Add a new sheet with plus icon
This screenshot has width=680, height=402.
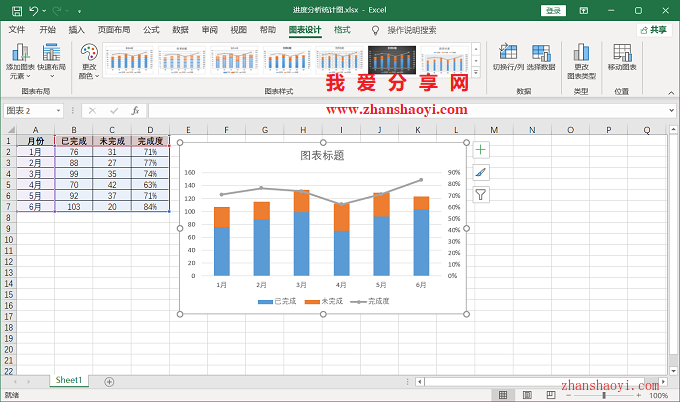pos(109,382)
